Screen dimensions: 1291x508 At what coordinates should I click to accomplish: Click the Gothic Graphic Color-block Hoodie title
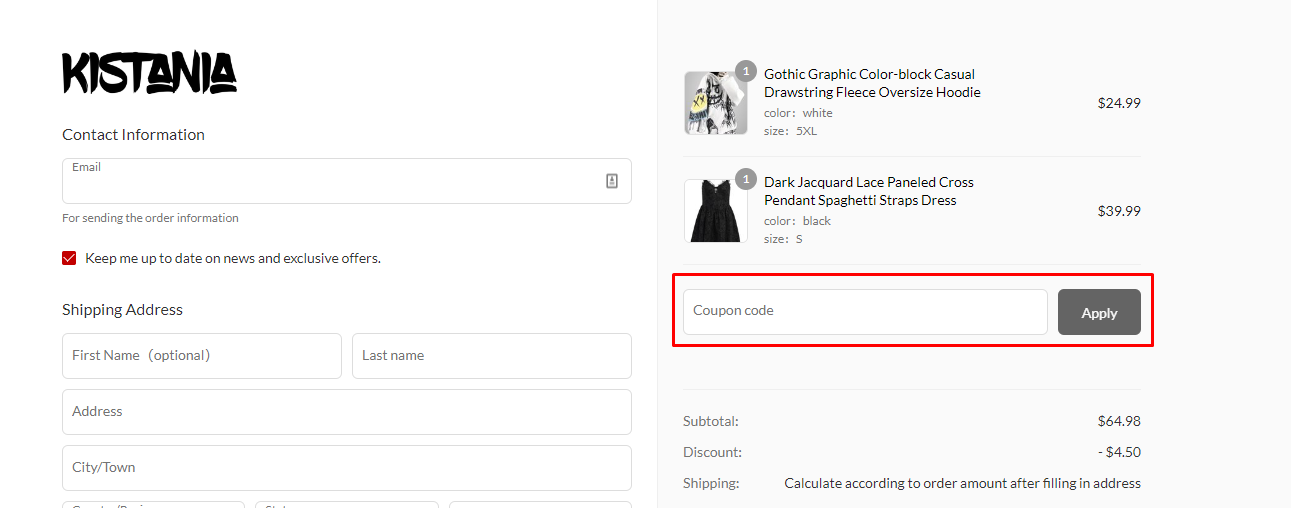[872, 83]
